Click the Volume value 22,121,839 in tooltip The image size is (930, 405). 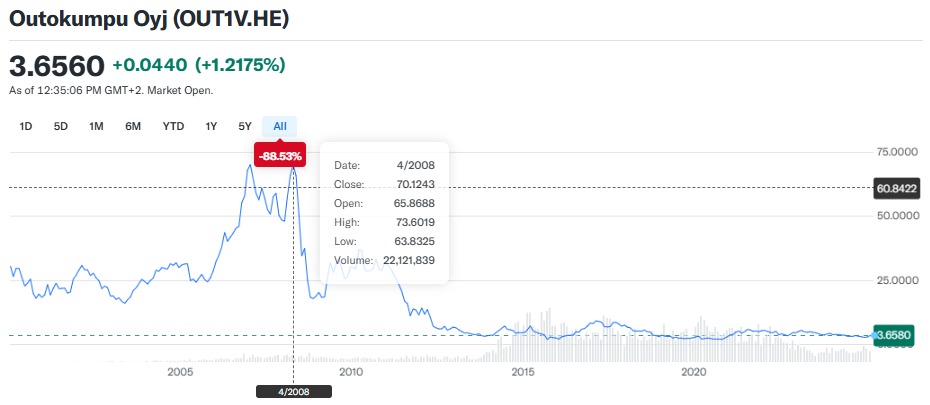tap(416, 260)
